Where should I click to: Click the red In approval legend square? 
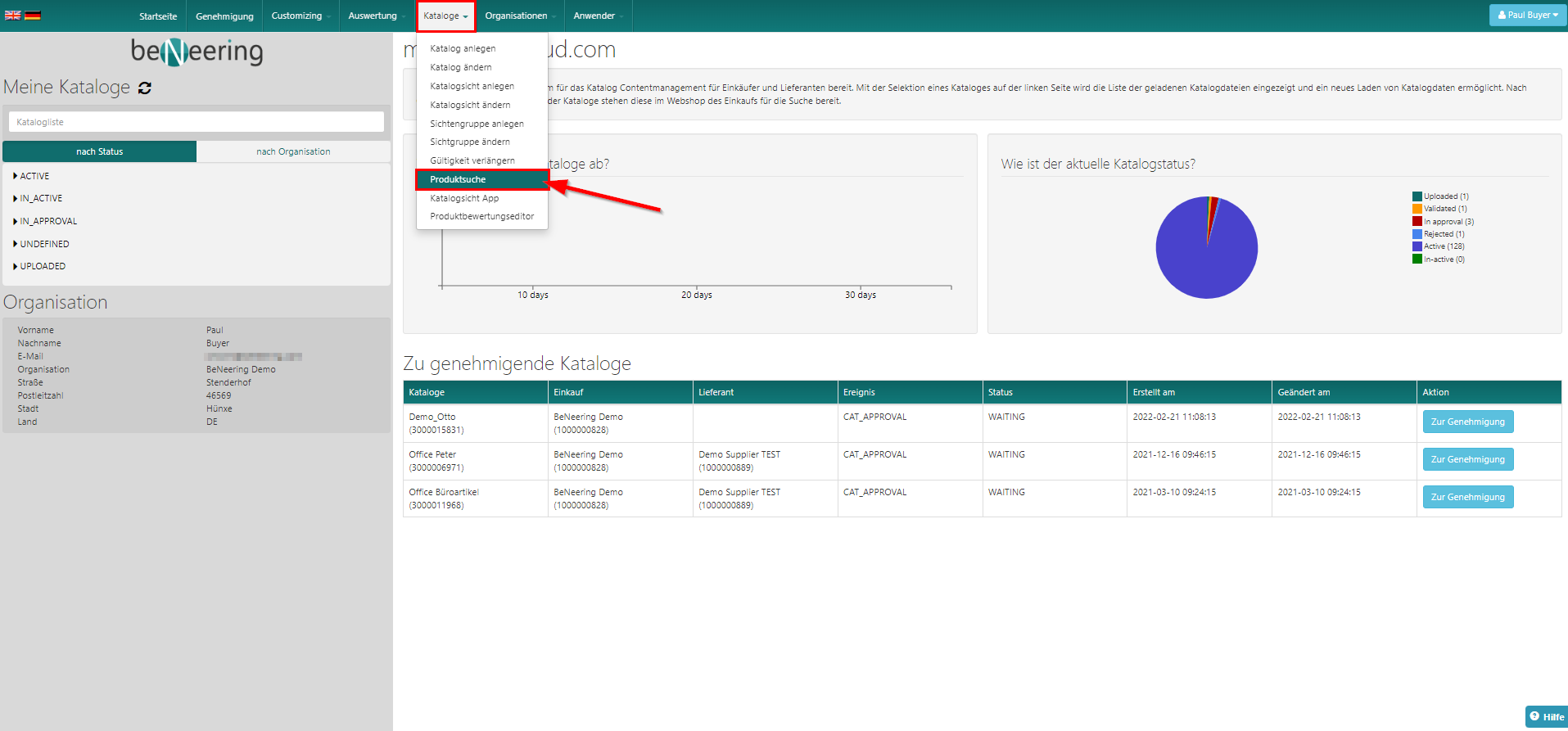(x=1417, y=222)
